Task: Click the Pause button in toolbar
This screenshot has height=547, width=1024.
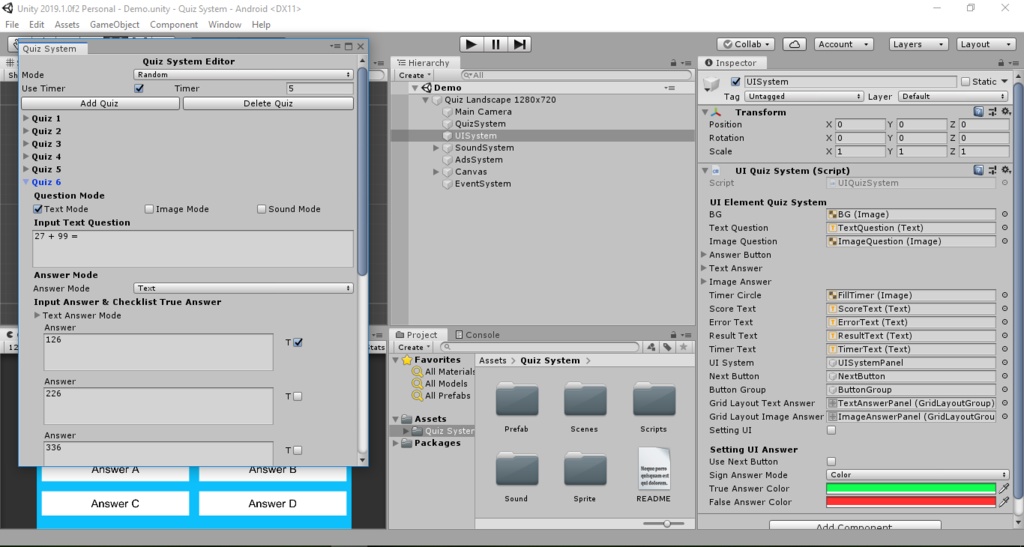Action: (x=496, y=44)
